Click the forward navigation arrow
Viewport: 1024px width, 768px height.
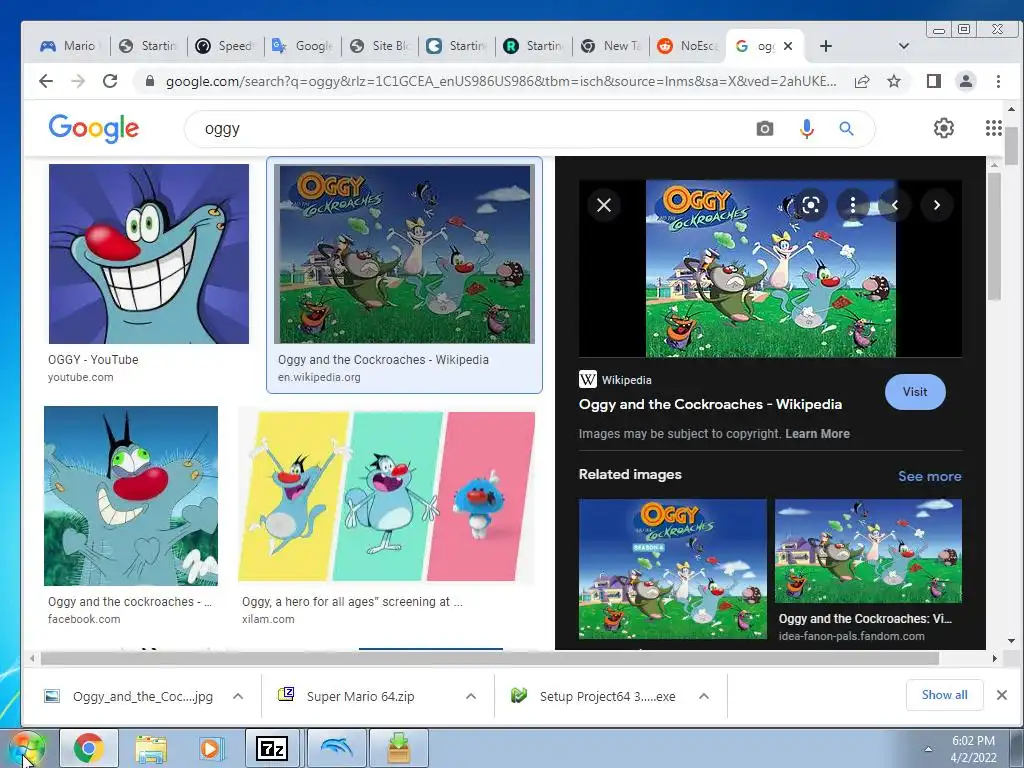pyautogui.click(x=78, y=81)
